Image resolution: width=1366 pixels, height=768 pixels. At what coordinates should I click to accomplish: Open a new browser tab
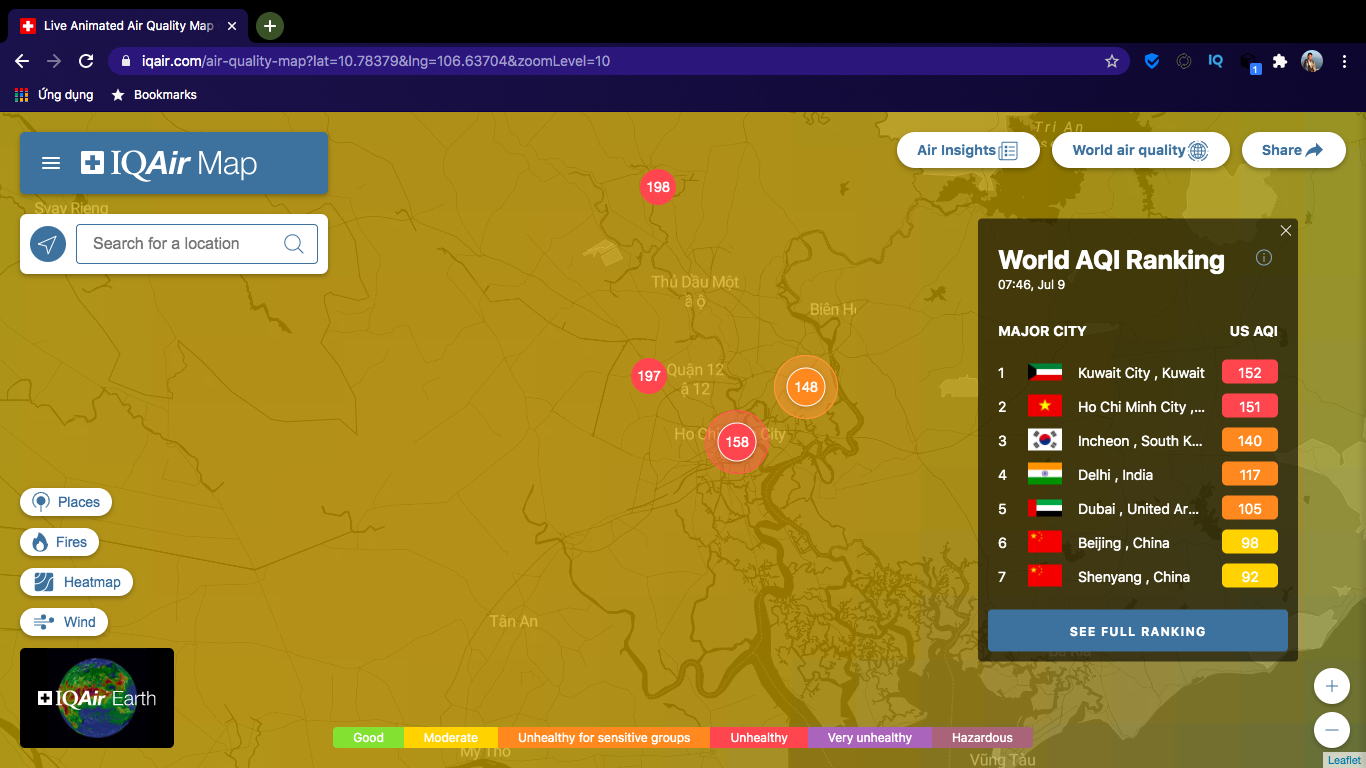(270, 26)
